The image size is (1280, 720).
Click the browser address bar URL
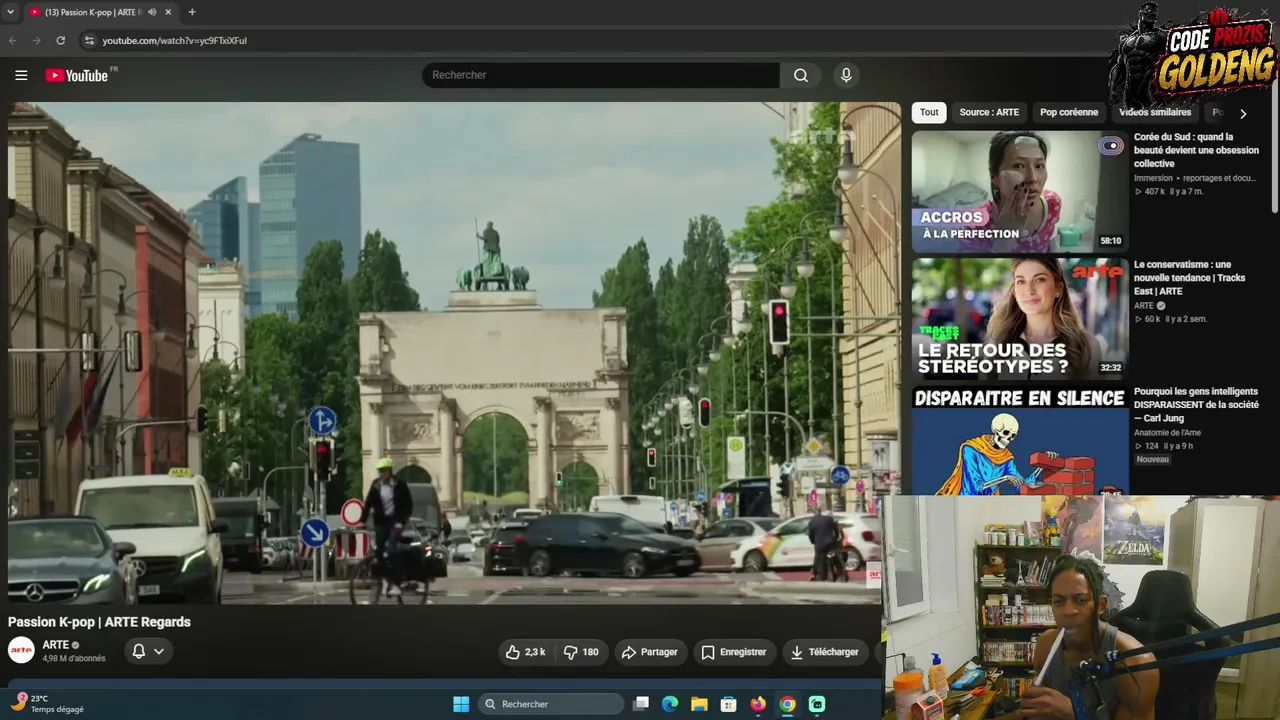coord(174,40)
